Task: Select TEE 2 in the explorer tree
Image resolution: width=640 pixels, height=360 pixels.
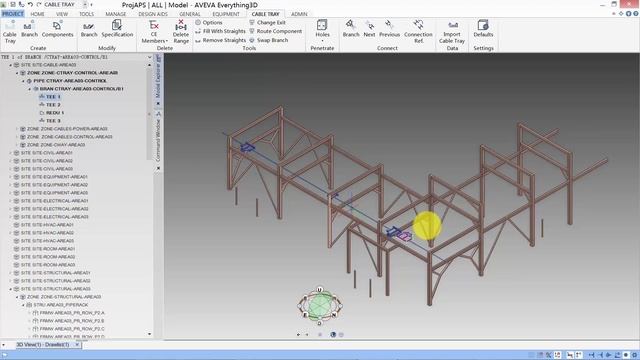Action: (x=49, y=105)
